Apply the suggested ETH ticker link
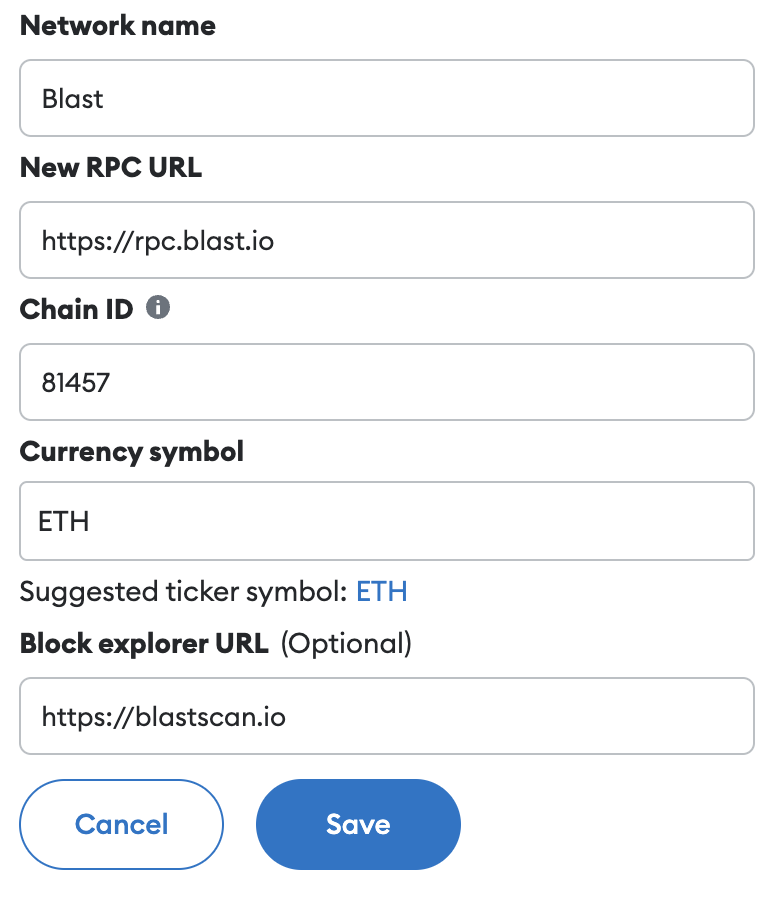This screenshot has height=898, width=778. click(x=382, y=591)
